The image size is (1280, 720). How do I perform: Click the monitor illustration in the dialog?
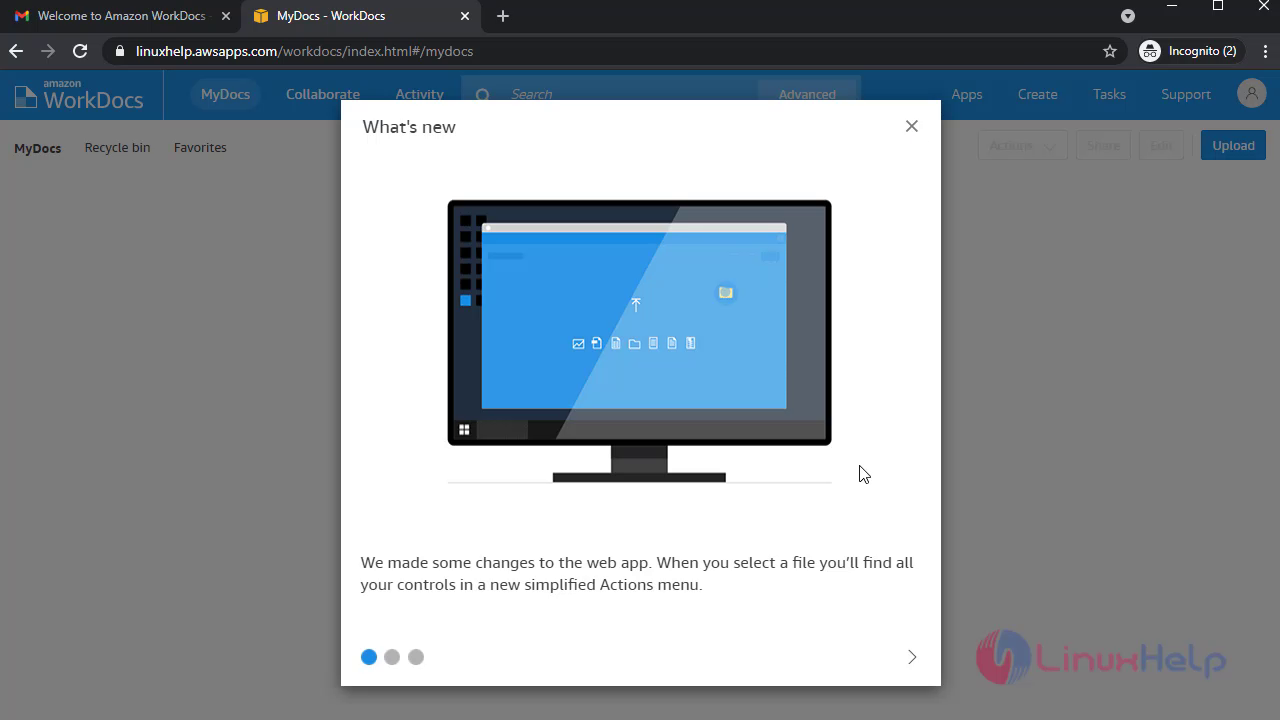(x=639, y=341)
